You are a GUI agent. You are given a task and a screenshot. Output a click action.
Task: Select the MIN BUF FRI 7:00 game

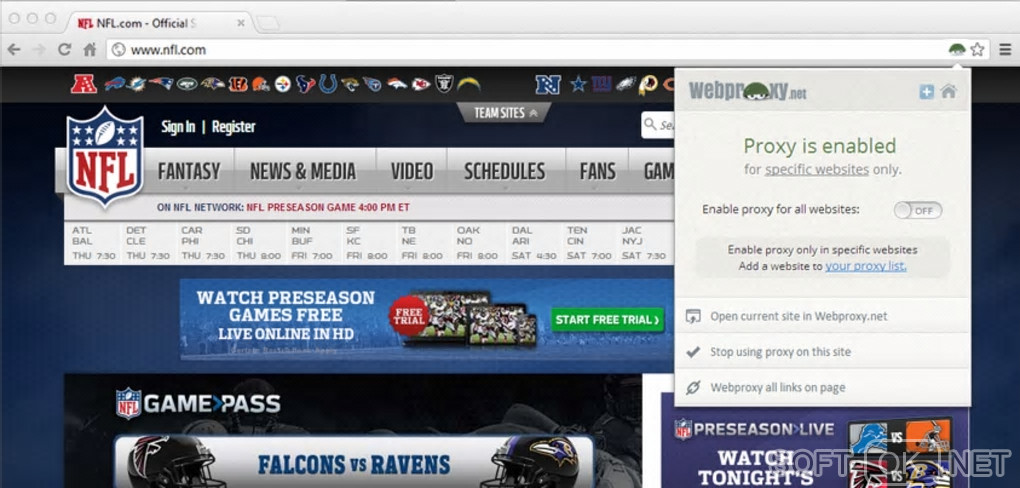point(313,243)
